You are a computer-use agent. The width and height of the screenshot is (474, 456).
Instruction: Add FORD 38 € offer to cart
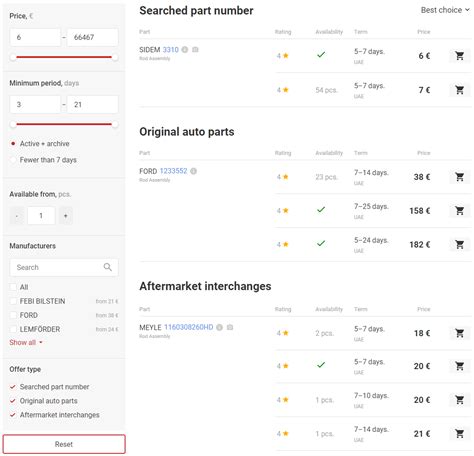pyautogui.click(x=459, y=177)
